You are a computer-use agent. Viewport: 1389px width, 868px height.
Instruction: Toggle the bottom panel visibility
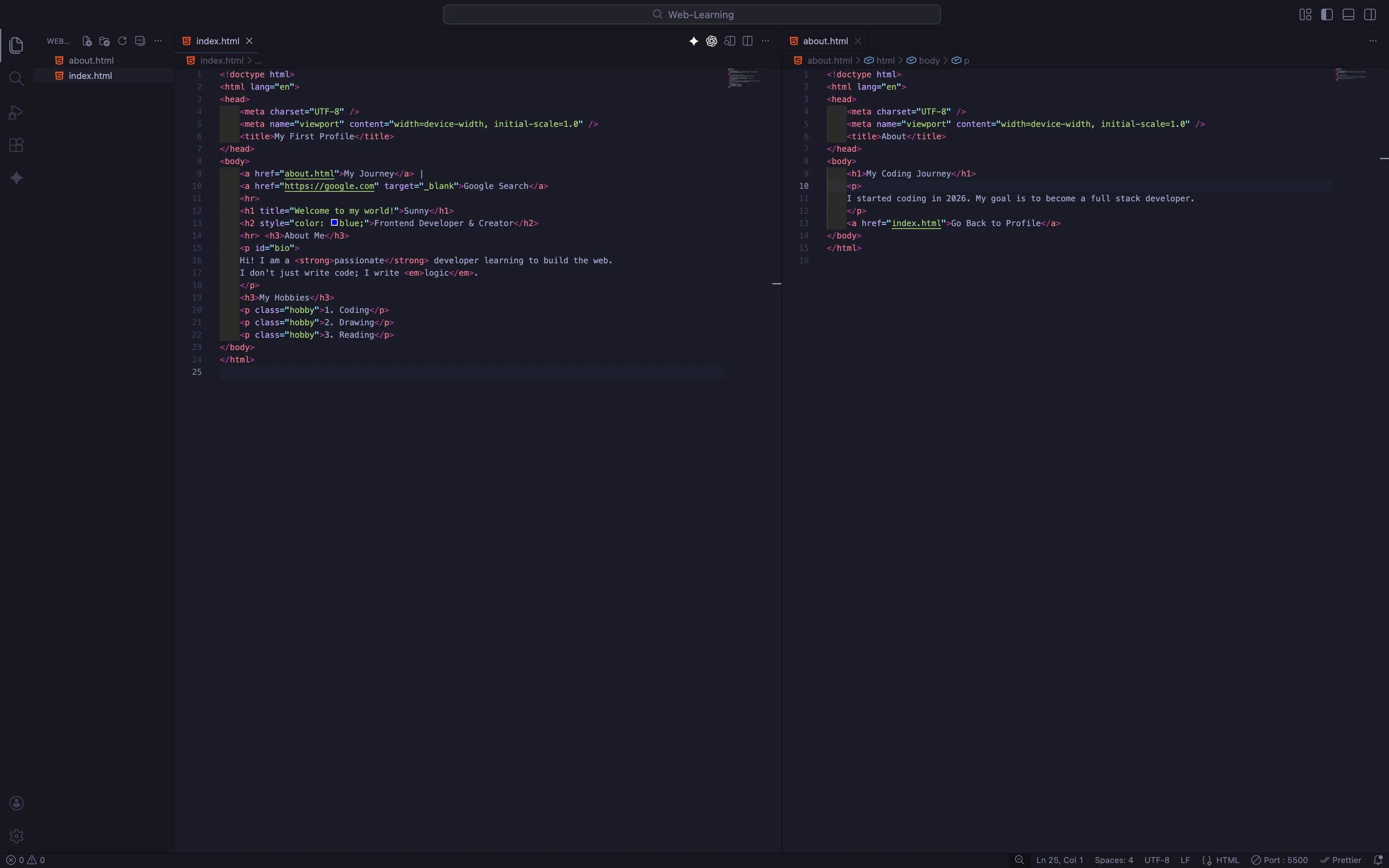point(1348,14)
